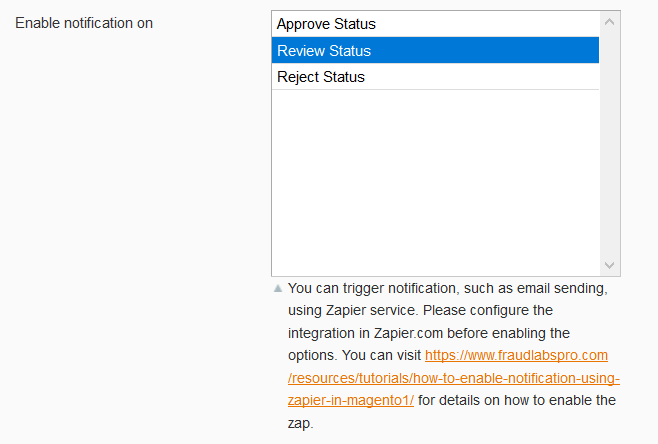Click the 'Please configure the' phrase
This screenshot has width=658, height=444.
tap(488, 311)
